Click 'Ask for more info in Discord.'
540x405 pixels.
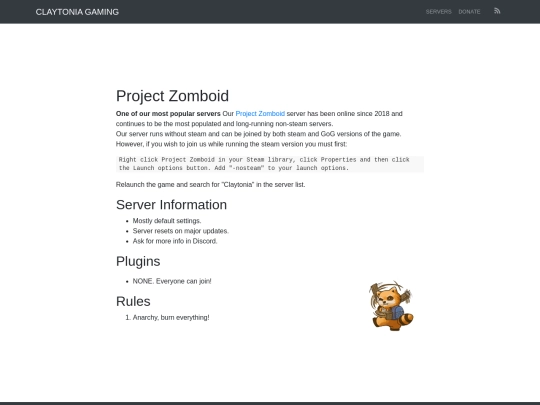[175, 241]
